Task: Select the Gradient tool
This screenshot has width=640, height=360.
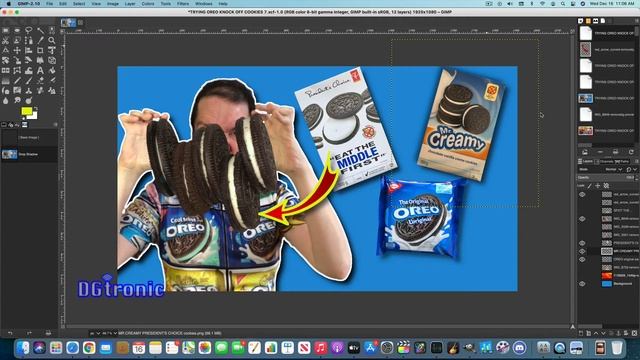Action: [x=5, y=81]
